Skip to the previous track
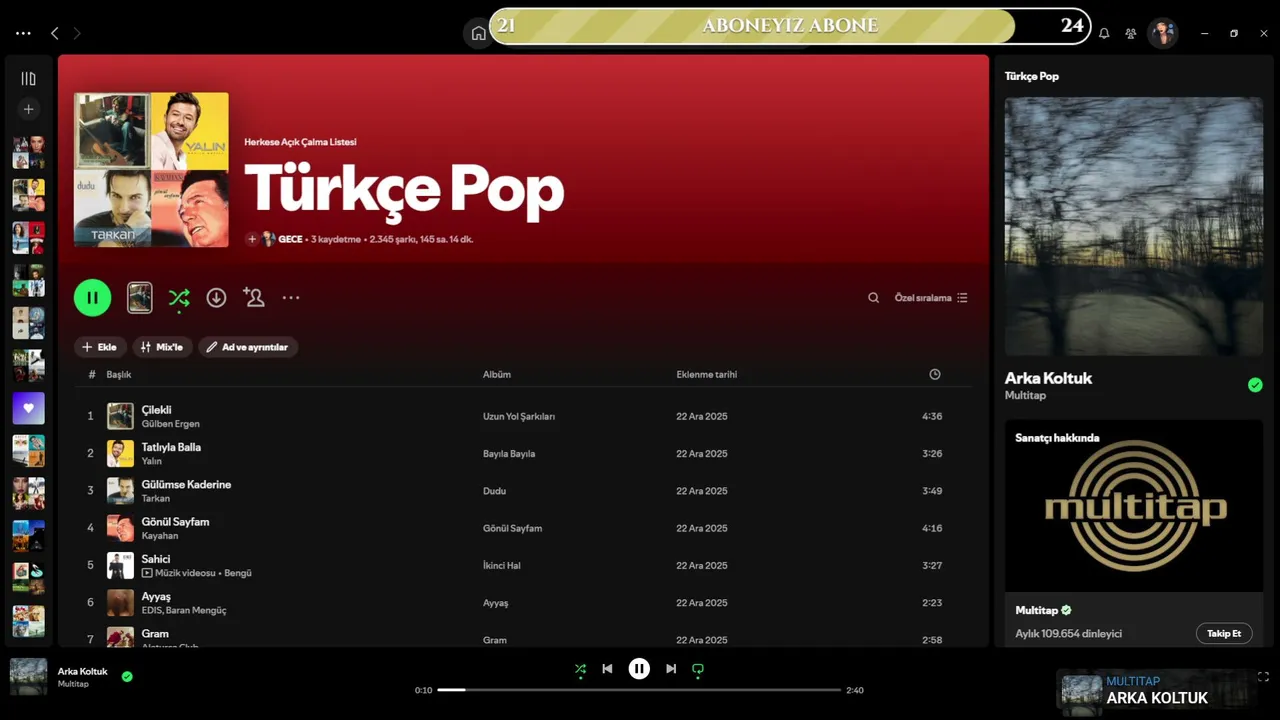This screenshot has width=1280, height=720. (607, 669)
